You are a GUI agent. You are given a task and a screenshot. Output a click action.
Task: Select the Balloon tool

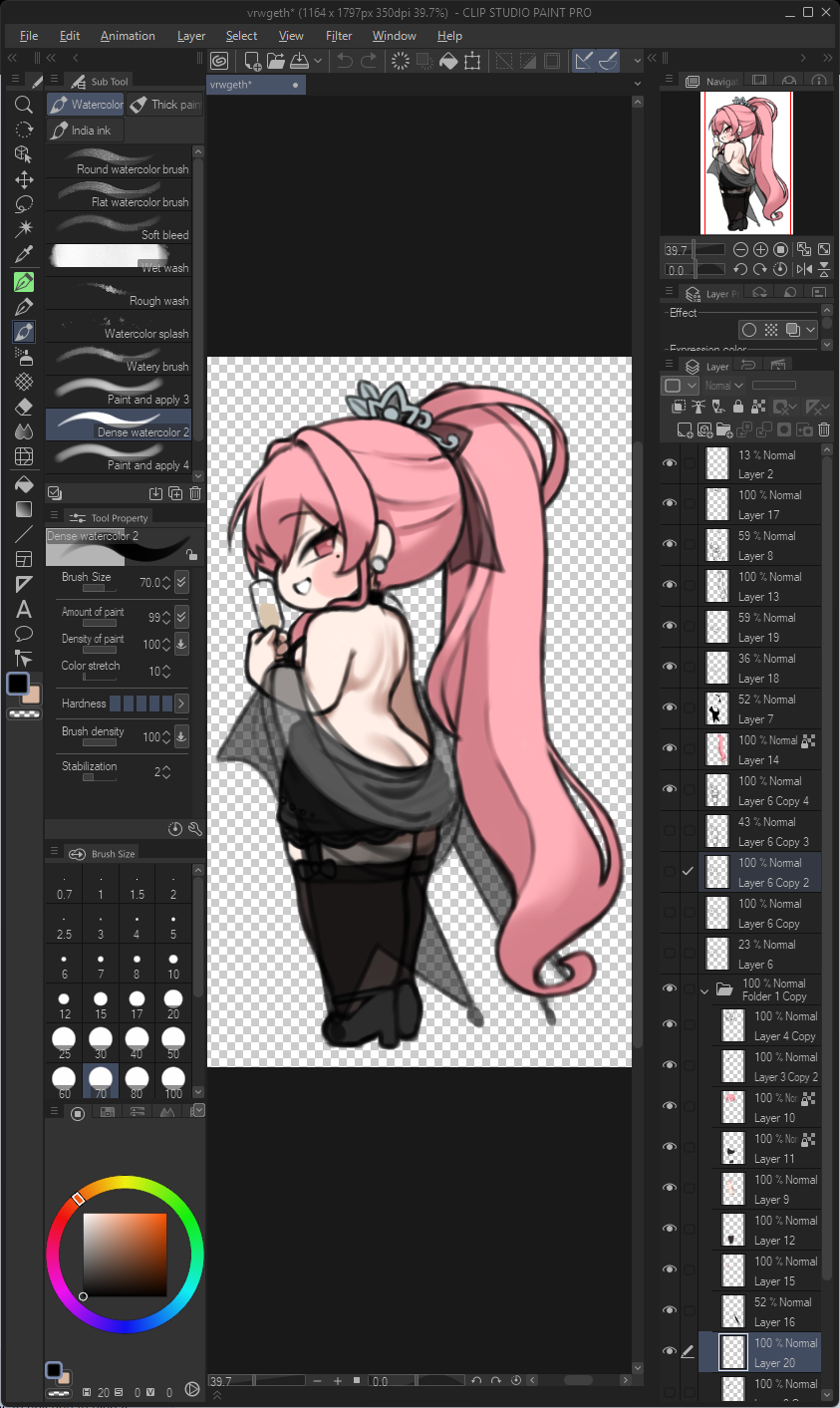(25, 634)
